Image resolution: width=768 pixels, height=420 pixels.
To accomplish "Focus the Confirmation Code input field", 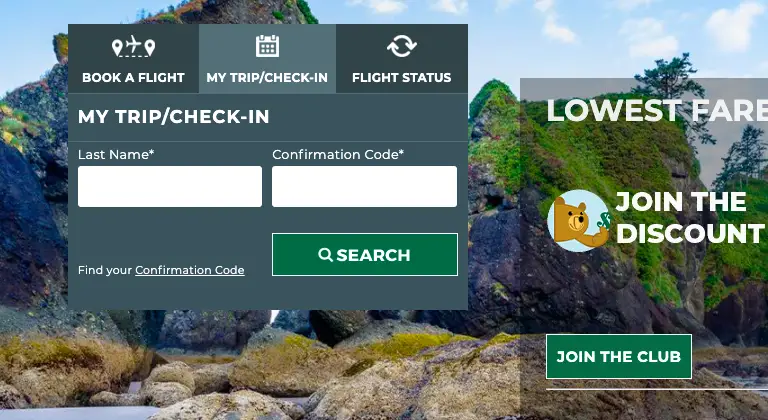I will click(x=364, y=186).
